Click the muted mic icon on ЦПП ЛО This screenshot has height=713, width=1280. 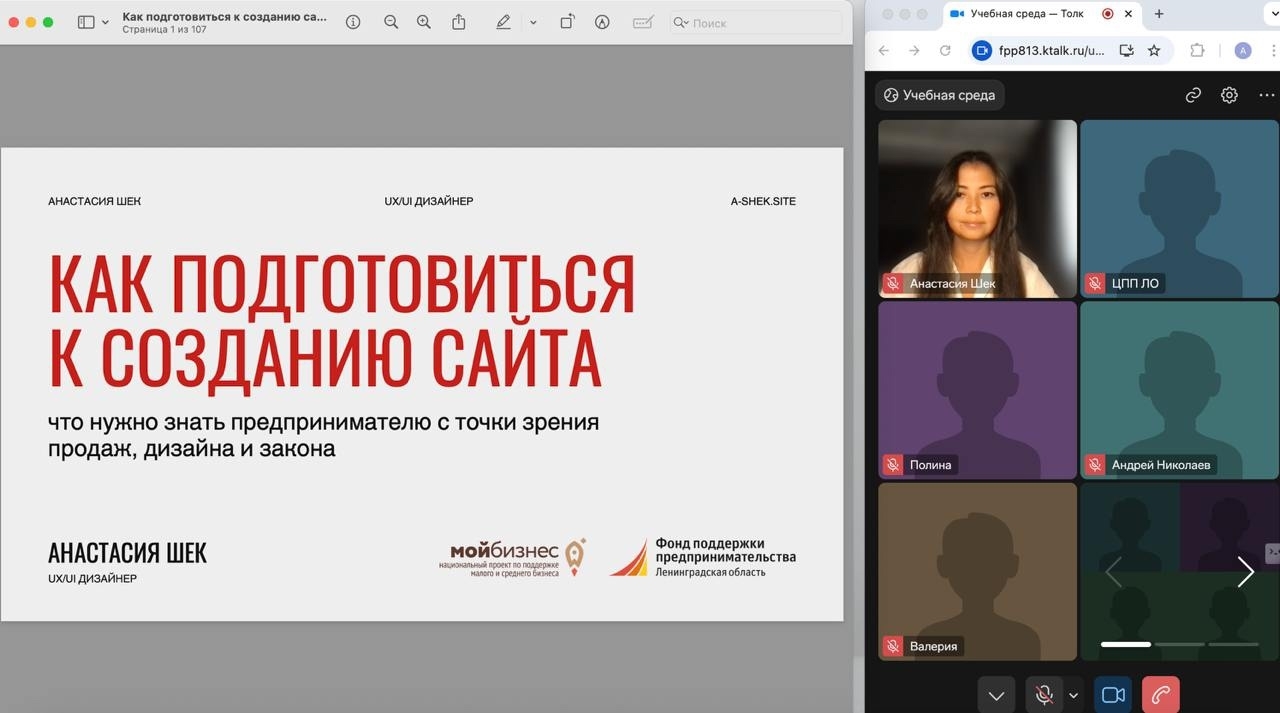(1095, 284)
